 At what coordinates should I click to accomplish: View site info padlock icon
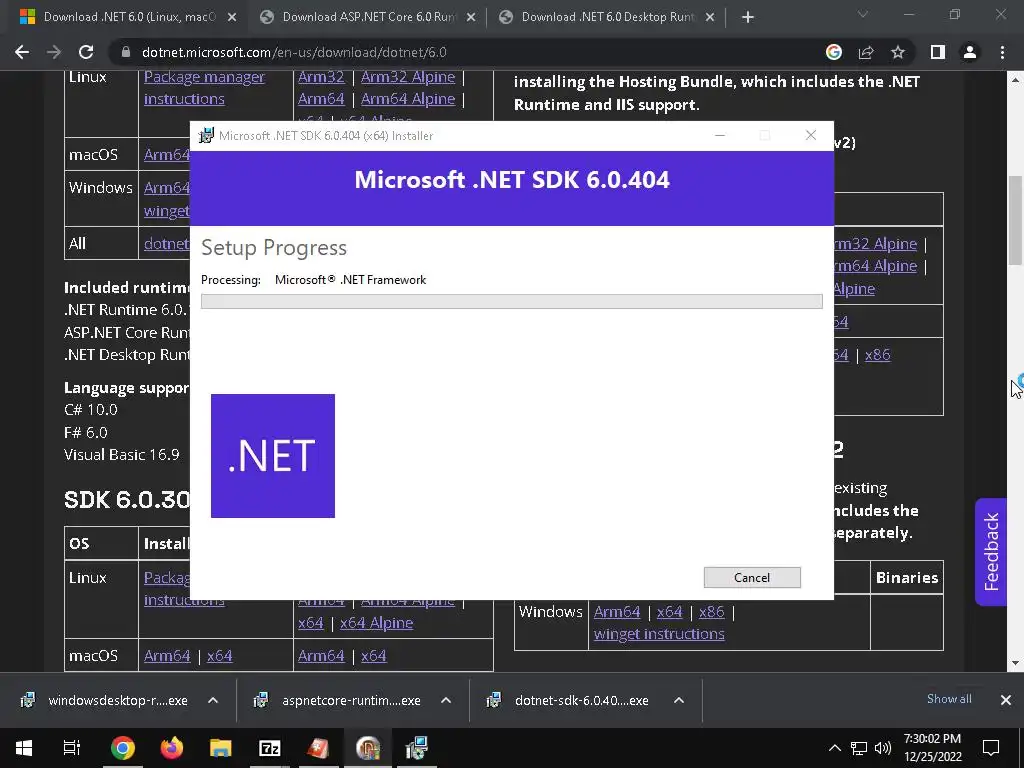125,52
